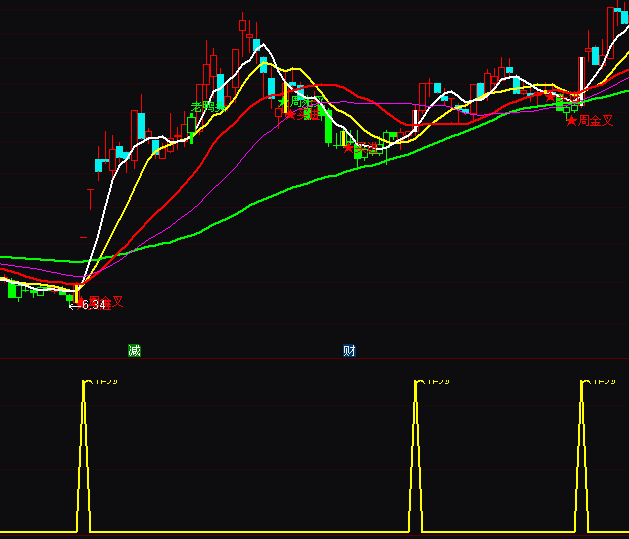The image size is (629, 539).
Task: Click the red star beside rightmost 周金叉
Action: 571,120
